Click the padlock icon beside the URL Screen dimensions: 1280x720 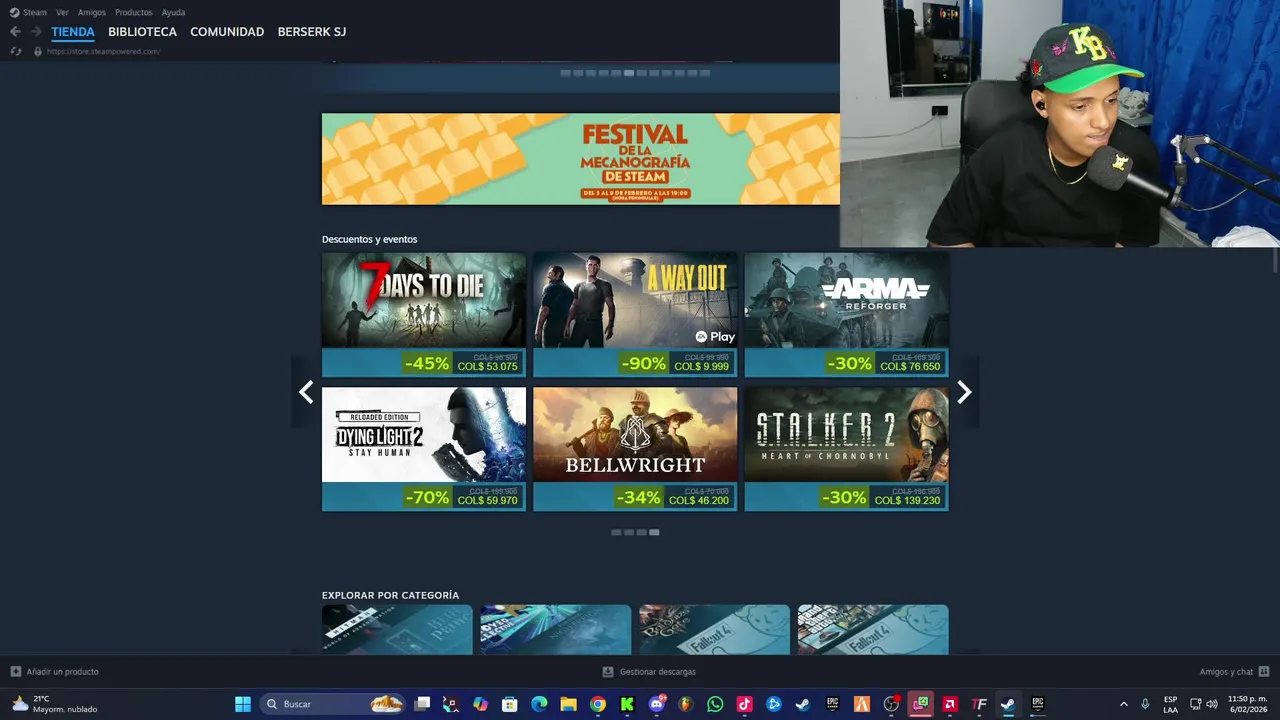click(38, 51)
